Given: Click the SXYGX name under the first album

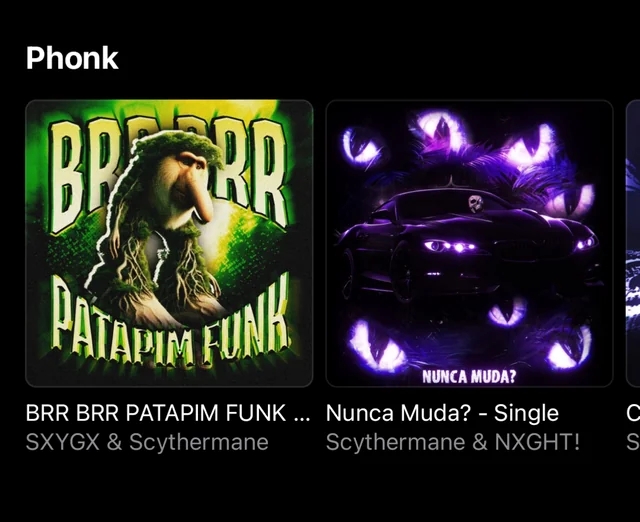Looking at the screenshot, I should pyautogui.click(x=62, y=442).
